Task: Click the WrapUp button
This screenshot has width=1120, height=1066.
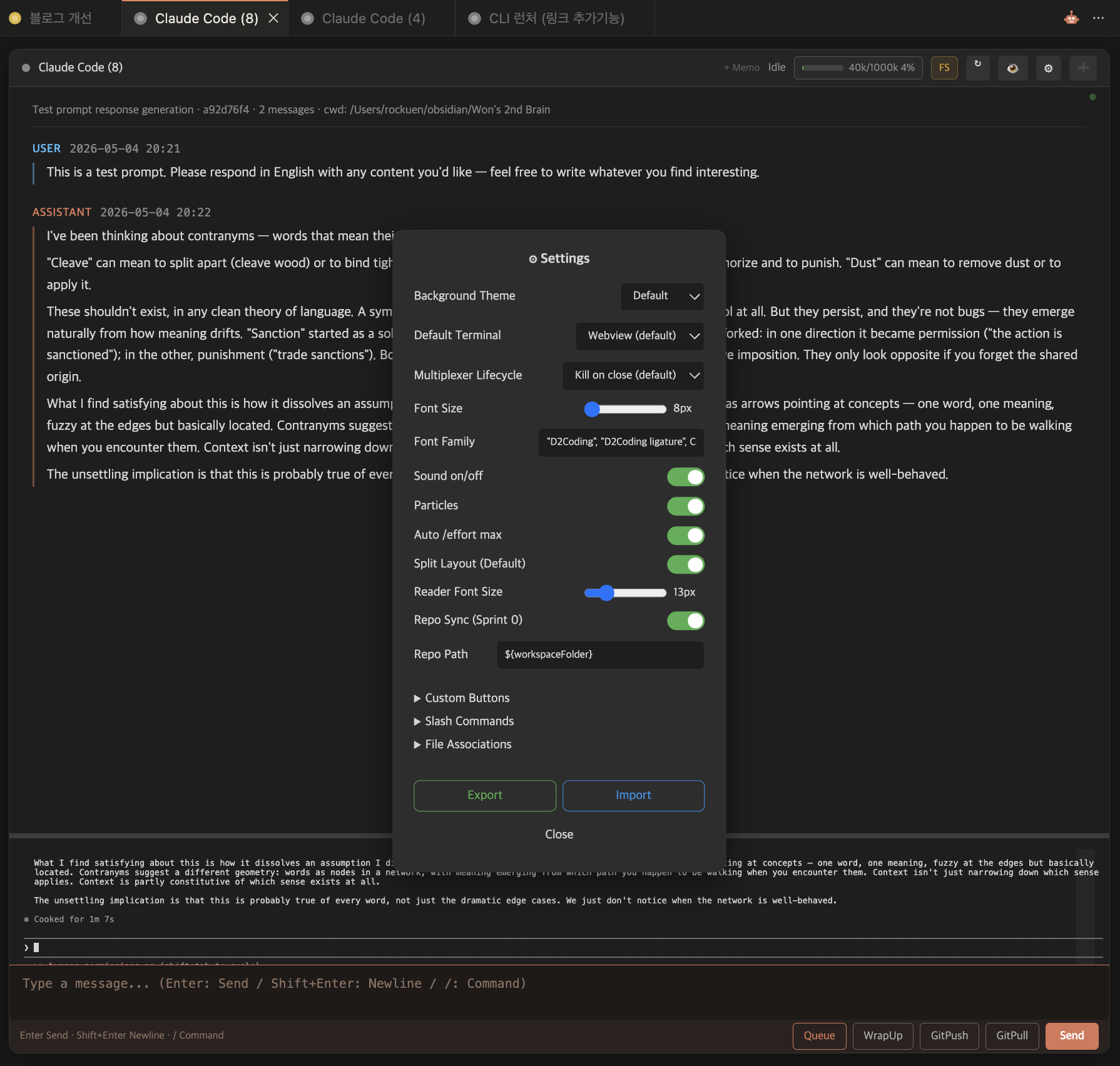Action: tap(883, 1036)
